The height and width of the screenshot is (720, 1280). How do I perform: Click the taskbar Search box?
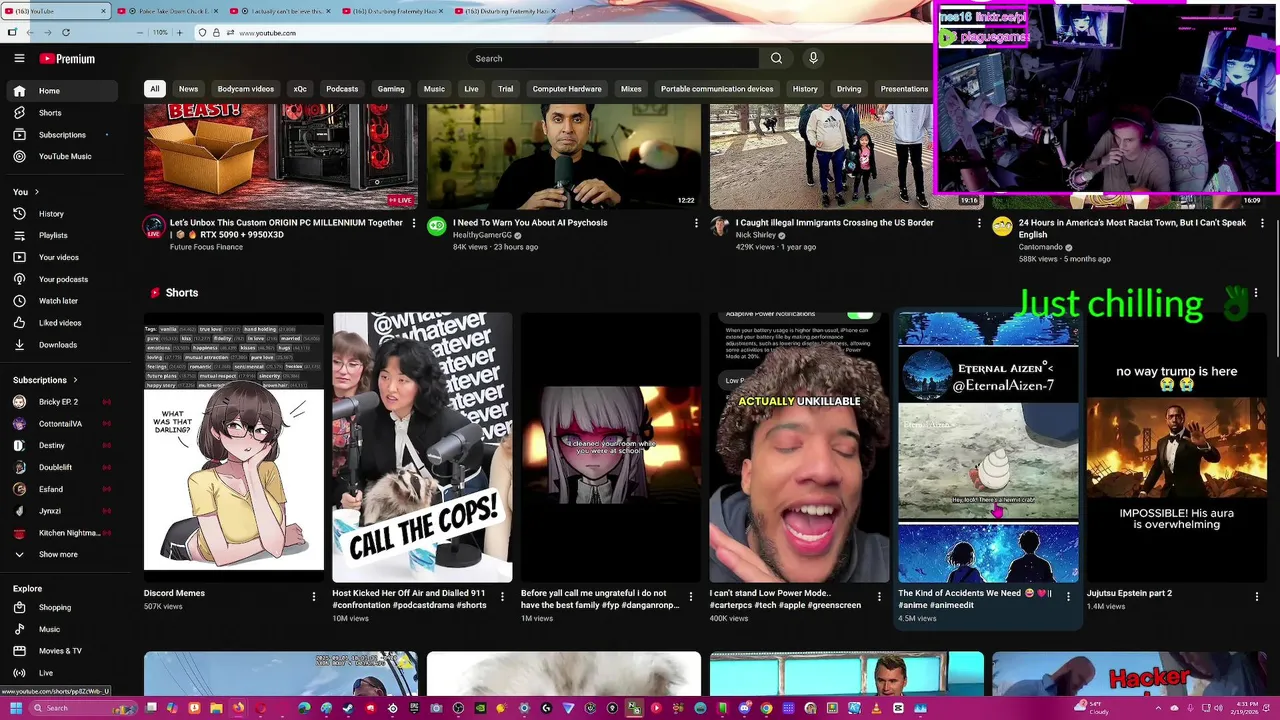click(82, 708)
